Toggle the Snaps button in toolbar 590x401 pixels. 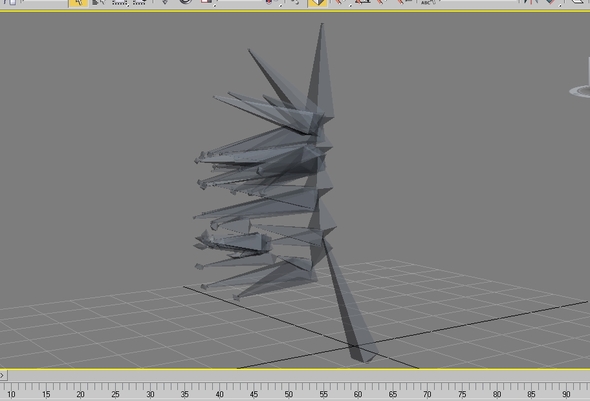coord(340,2)
